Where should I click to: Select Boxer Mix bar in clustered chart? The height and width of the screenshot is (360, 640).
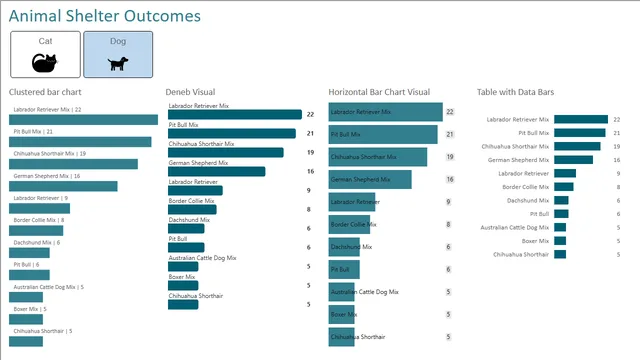click(x=26, y=319)
